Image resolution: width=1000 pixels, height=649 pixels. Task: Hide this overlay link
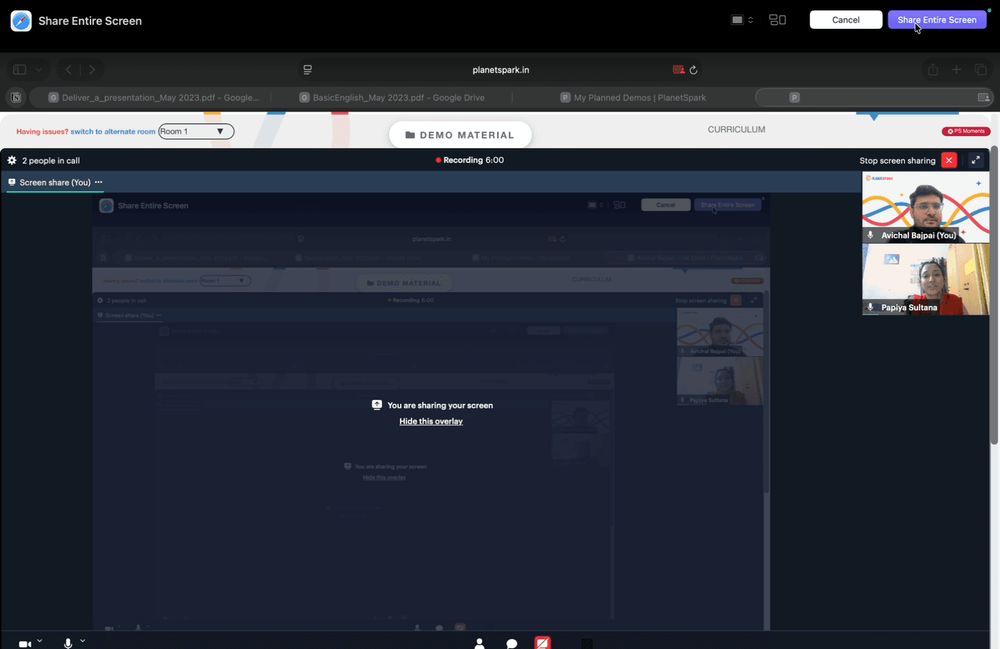430,421
